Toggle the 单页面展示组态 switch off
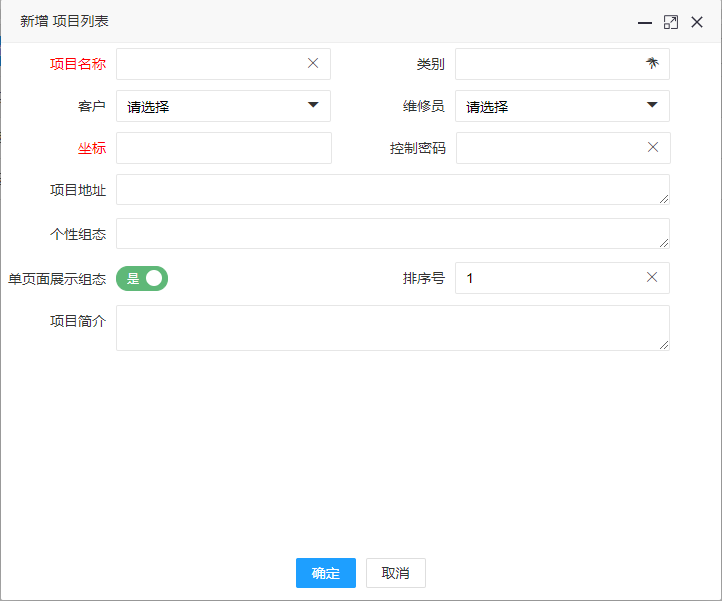This screenshot has width=722, height=601. [x=142, y=279]
